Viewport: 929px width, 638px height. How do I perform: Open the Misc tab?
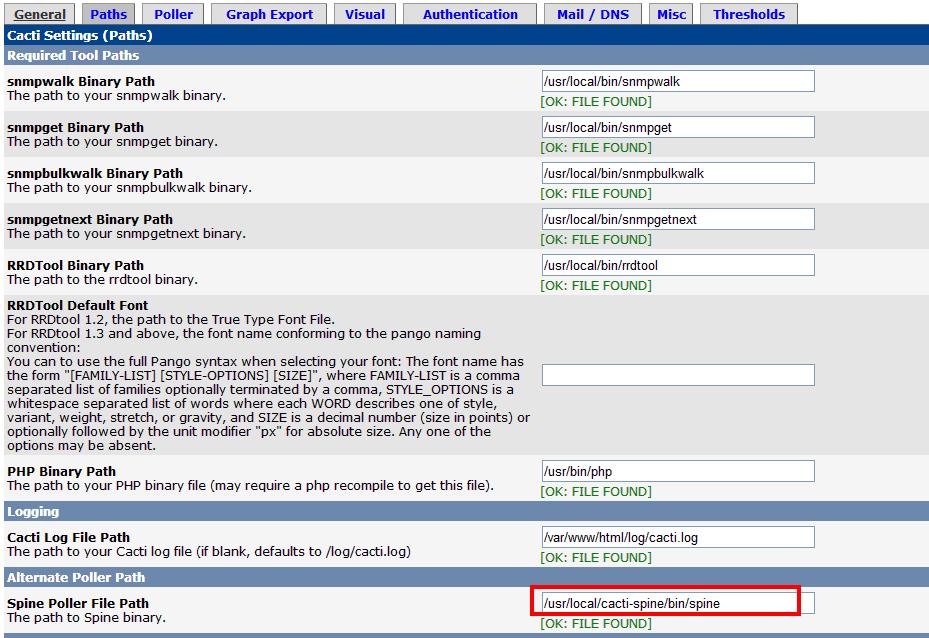tap(671, 14)
